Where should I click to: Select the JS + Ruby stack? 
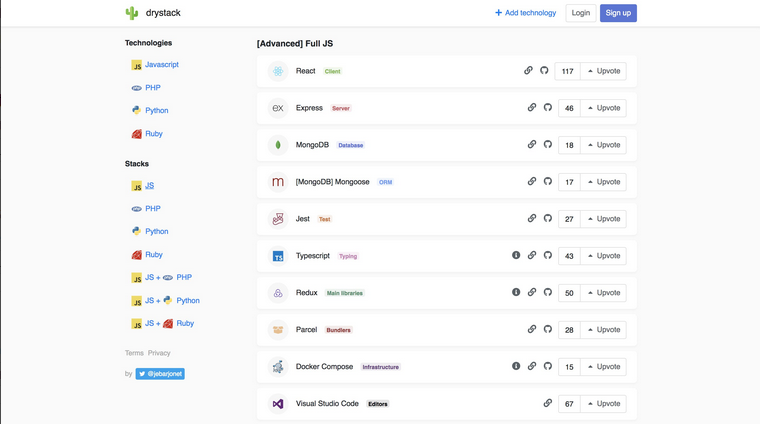click(163, 323)
